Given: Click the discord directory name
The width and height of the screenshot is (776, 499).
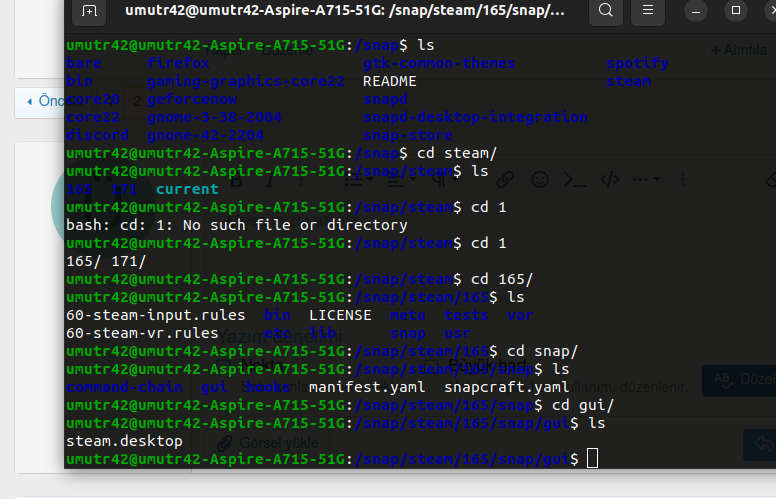Looking at the screenshot, I should coord(97,135).
